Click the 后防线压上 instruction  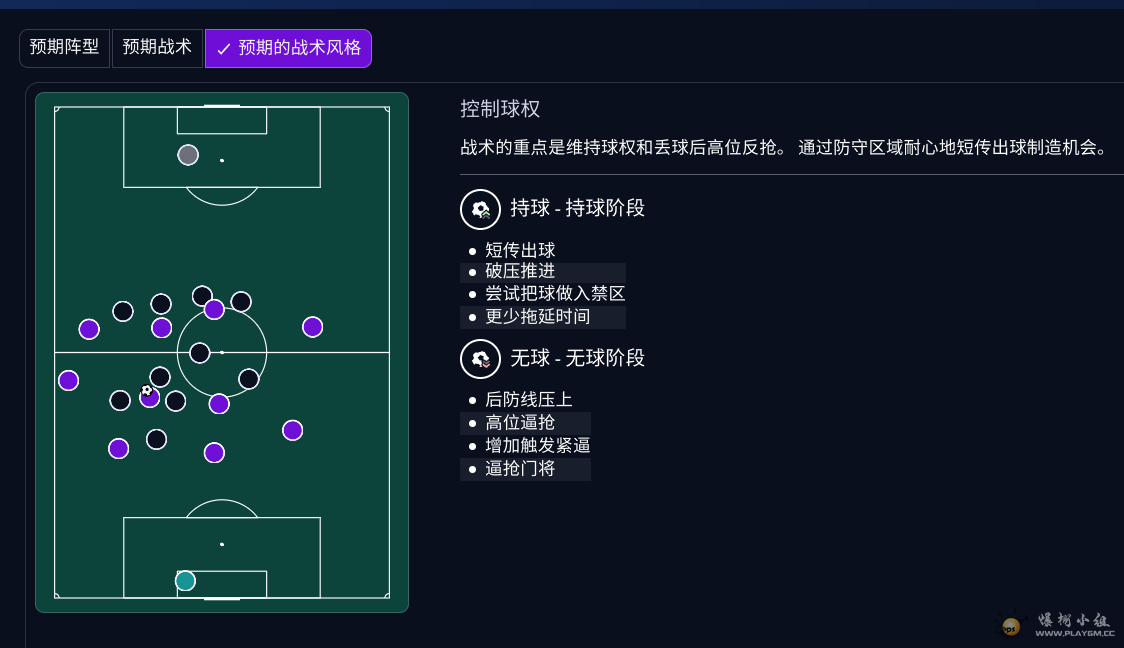[x=529, y=400]
